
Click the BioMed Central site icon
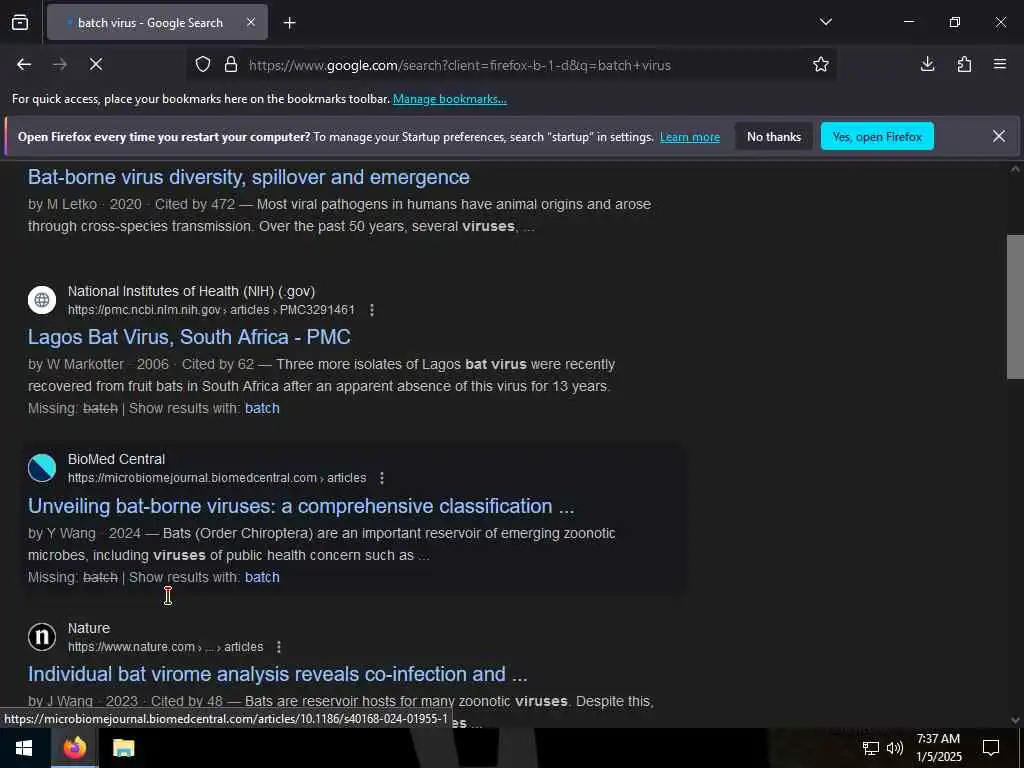[42, 468]
